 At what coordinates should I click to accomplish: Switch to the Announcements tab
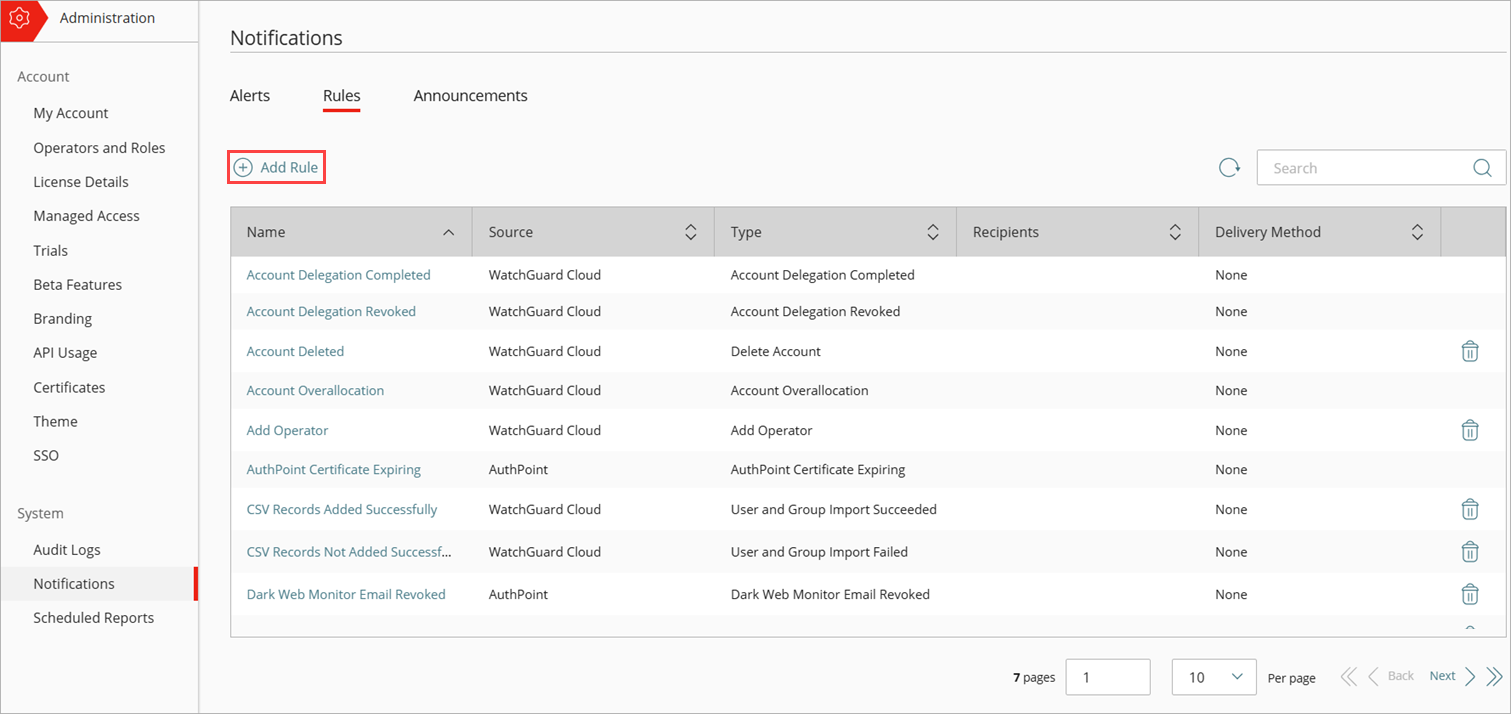[x=470, y=95]
